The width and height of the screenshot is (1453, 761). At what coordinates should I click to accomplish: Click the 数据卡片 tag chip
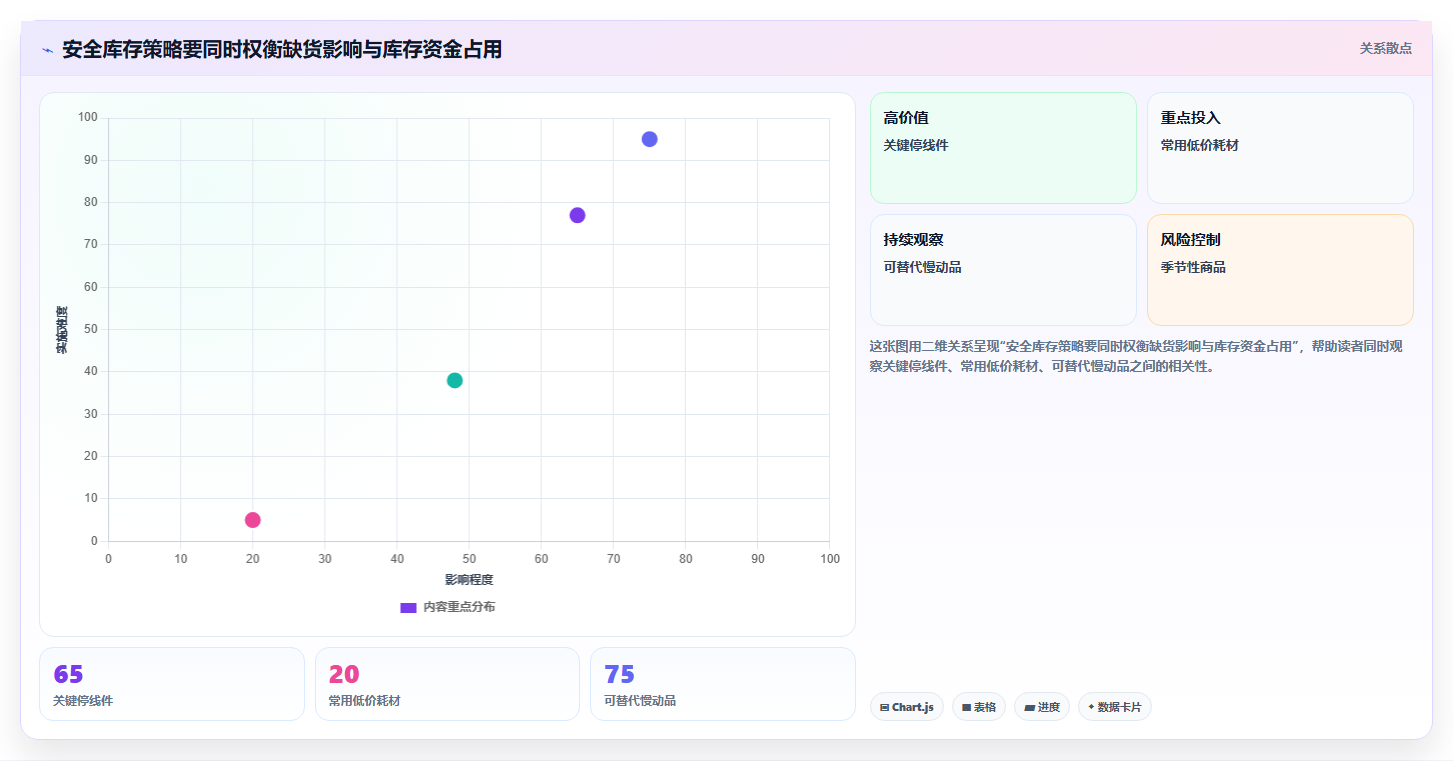1115,707
